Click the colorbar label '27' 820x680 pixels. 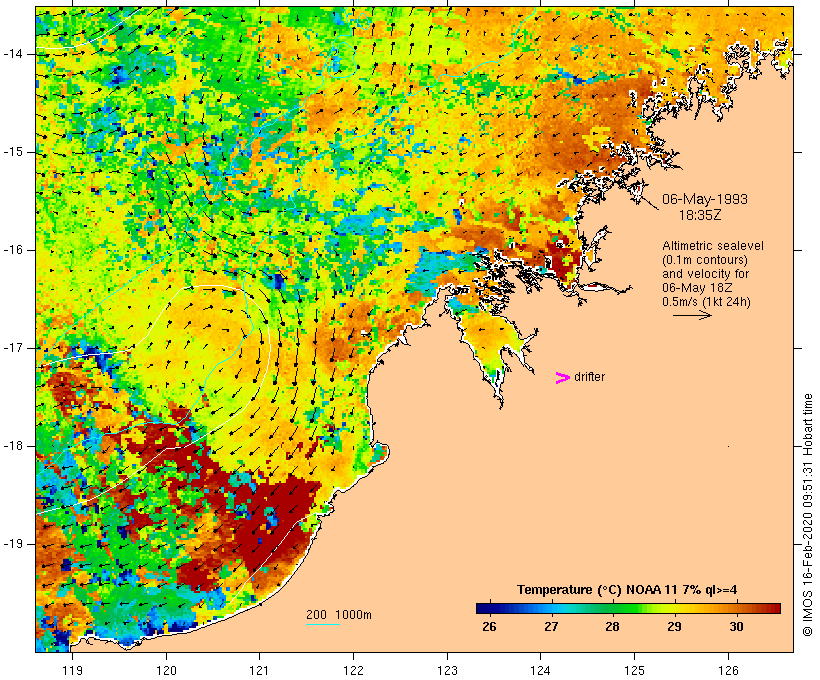coord(551,627)
